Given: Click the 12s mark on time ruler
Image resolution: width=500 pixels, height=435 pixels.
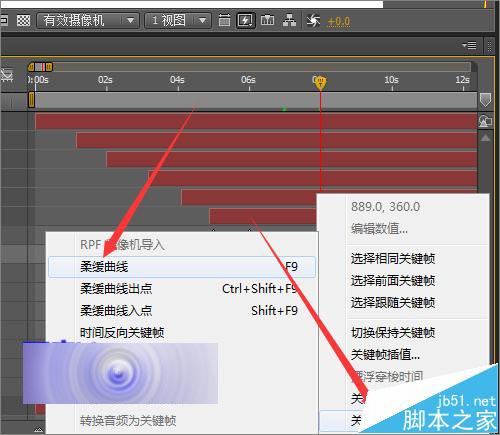Looking at the screenshot, I should tap(463, 80).
